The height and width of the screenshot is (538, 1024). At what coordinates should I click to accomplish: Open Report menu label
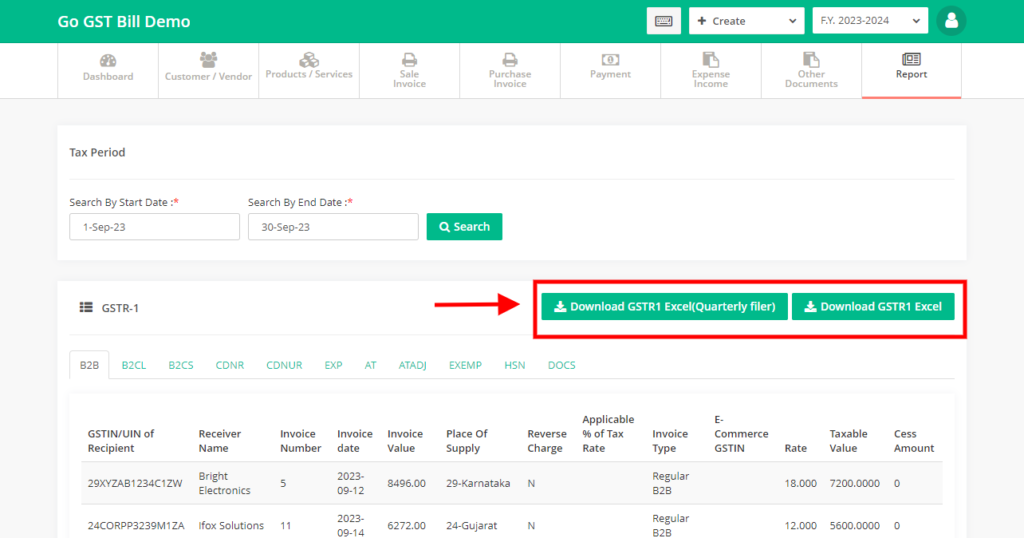(911, 74)
